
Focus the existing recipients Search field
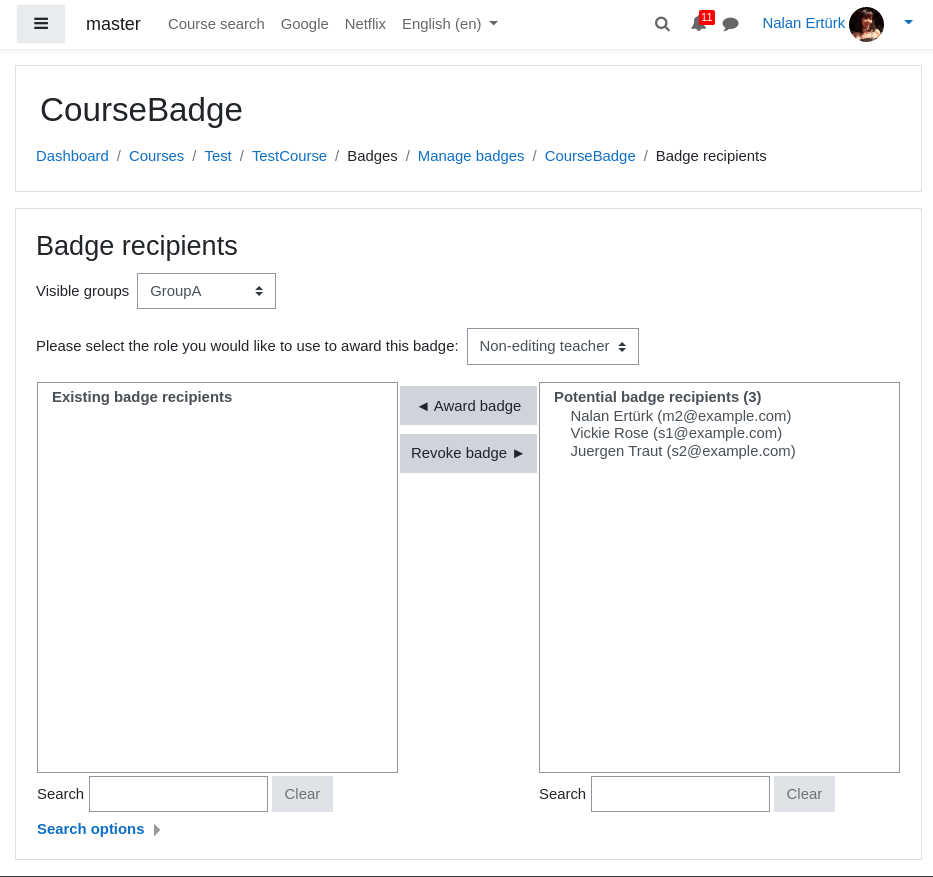point(179,794)
